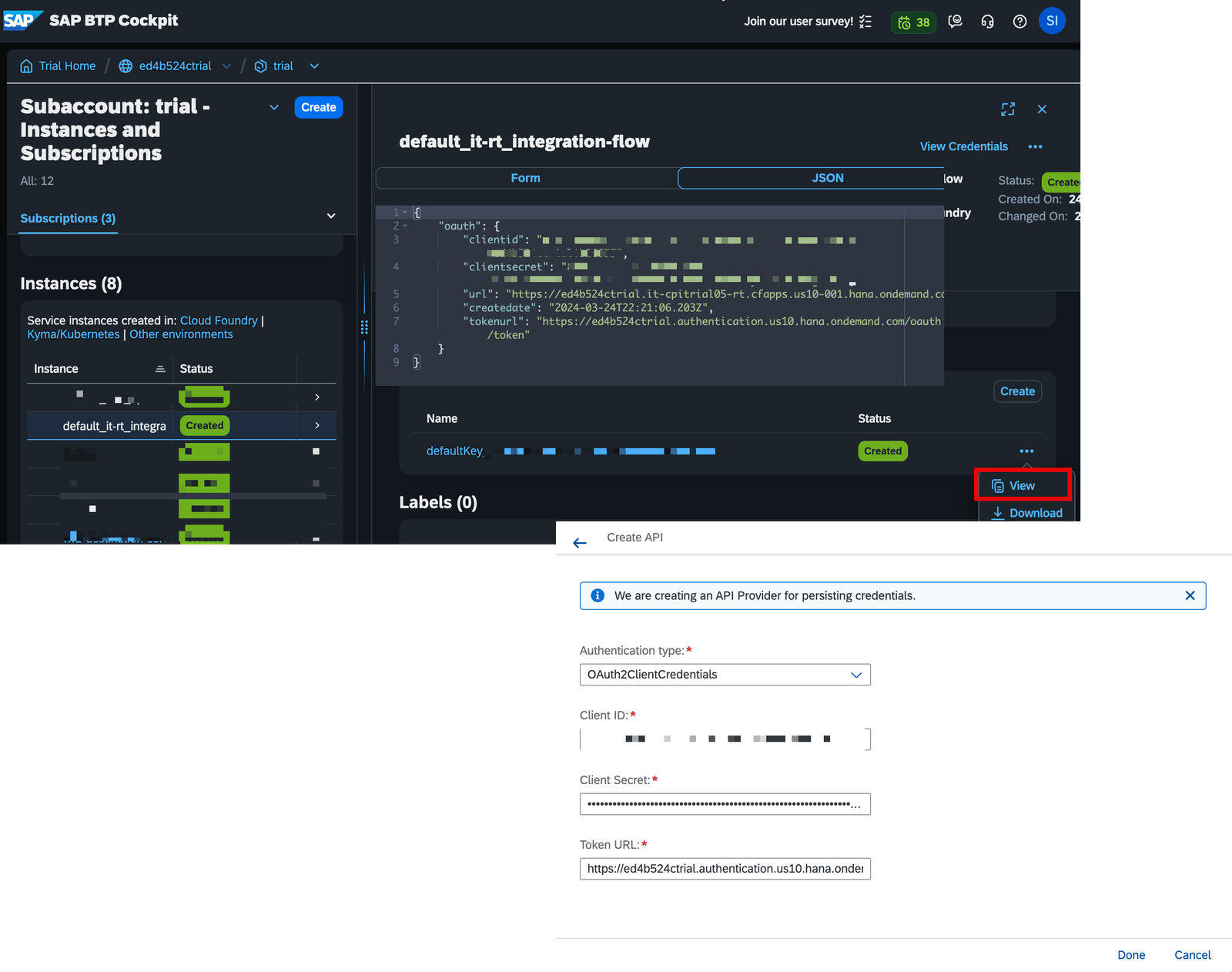
Task: Collapse line 2 oauth block in JSON editor
Action: click(406, 226)
